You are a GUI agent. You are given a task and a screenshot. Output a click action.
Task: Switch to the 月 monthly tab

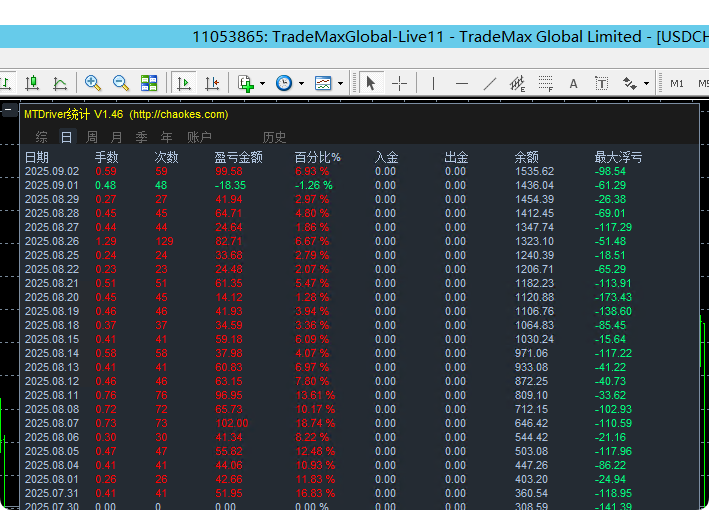tap(117, 137)
